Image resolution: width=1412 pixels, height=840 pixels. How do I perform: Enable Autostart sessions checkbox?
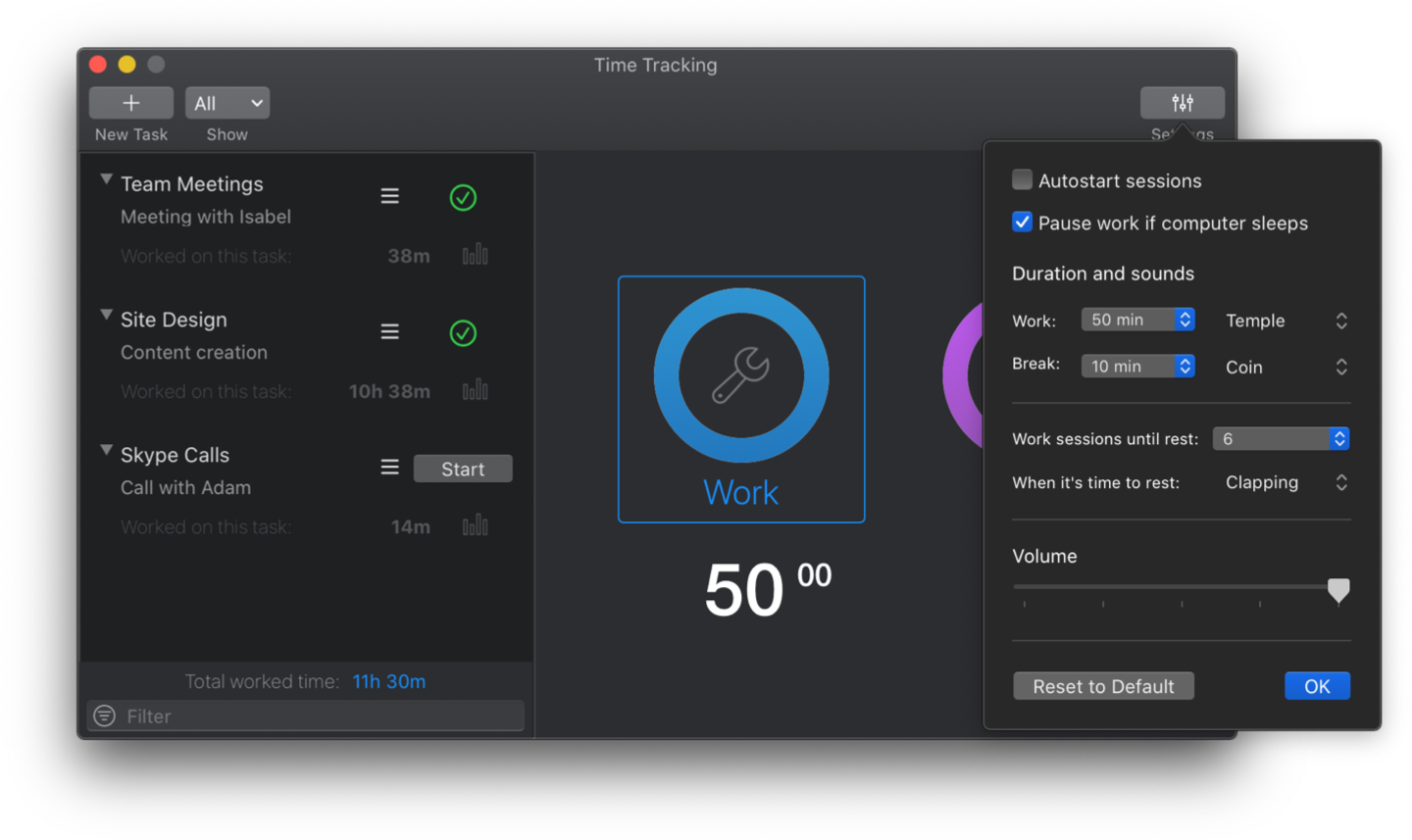click(x=1022, y=180)
